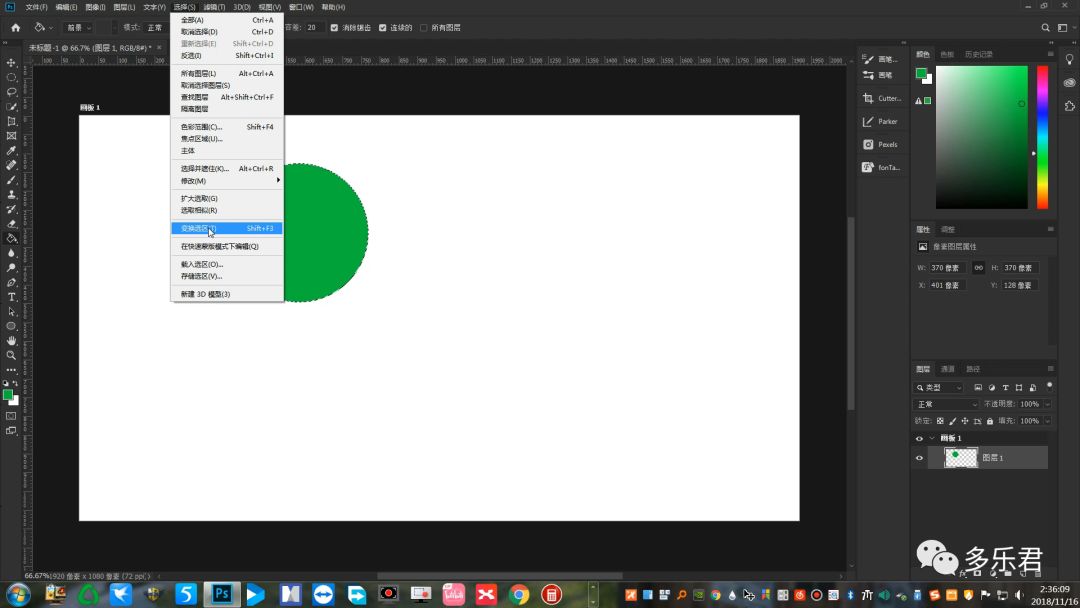Image resolution: width=1080 pixels, height=608 pixels.
Task: Open the tool preset picker dropdown
Action: coord(43,28)
